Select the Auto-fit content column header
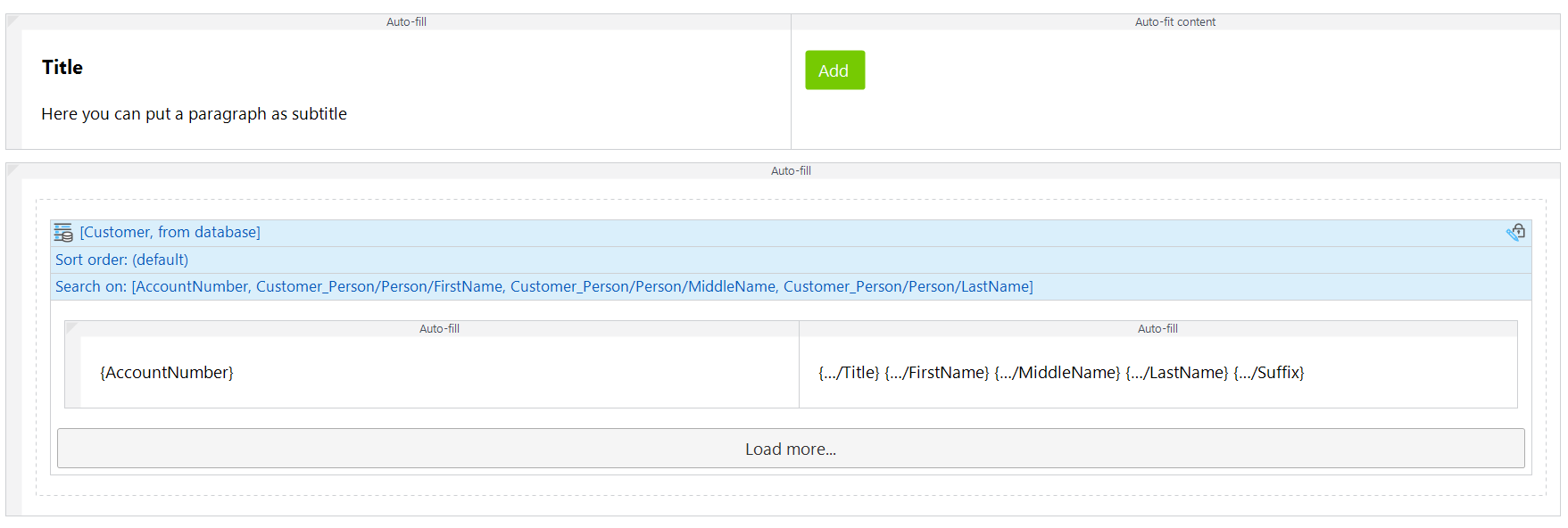Screen dimensions: 1568x528 point(1175,22)
